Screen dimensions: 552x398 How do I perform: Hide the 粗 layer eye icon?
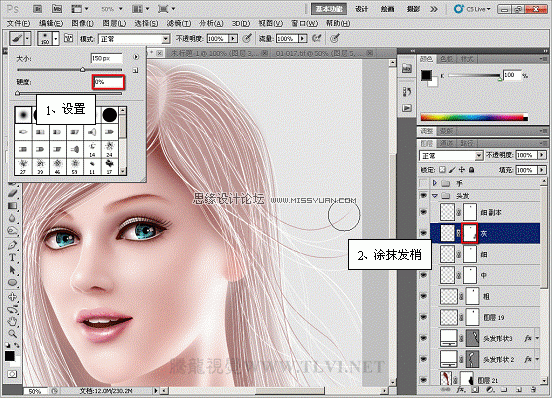click(x=424, y=296)
